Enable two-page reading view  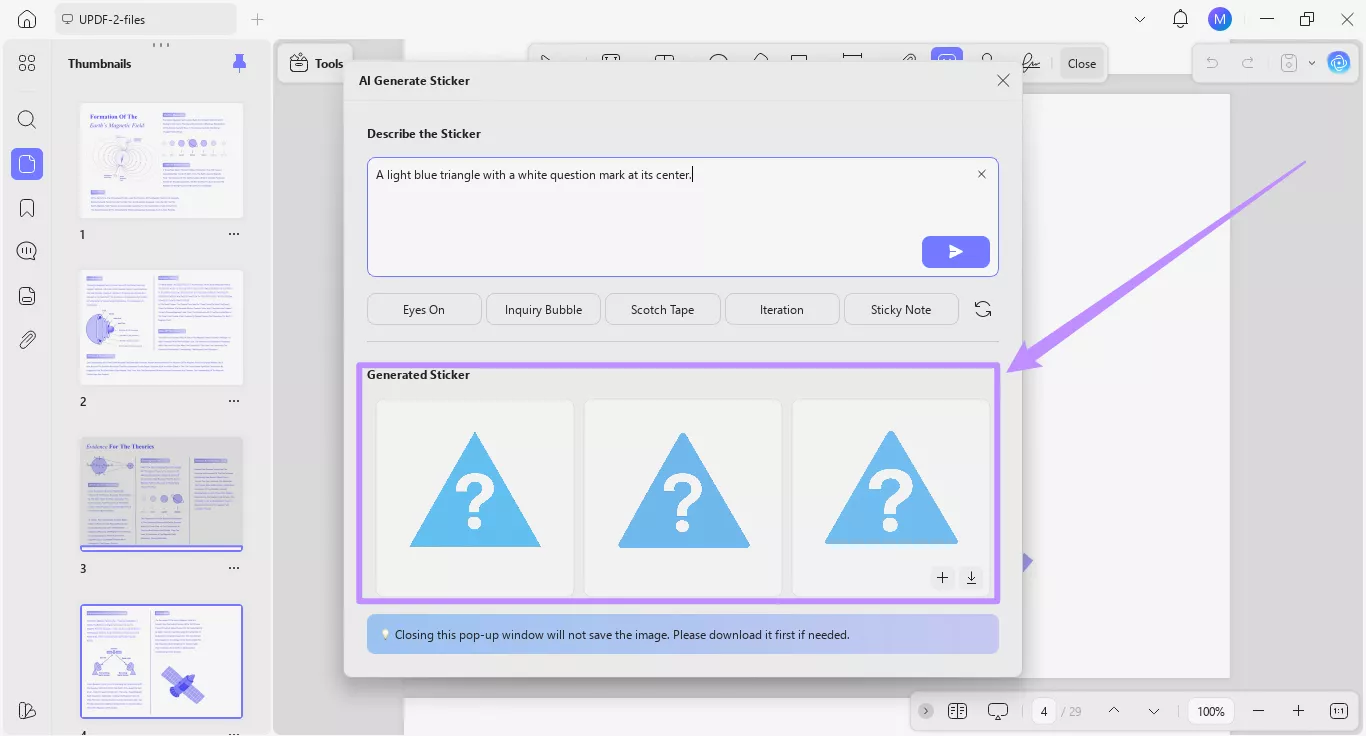957,711
